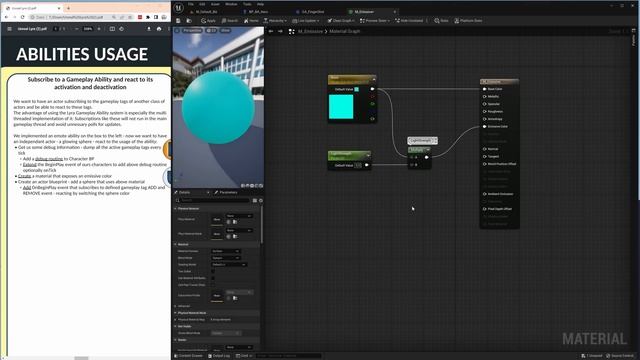Open the Tools menu

click(247, 4)
